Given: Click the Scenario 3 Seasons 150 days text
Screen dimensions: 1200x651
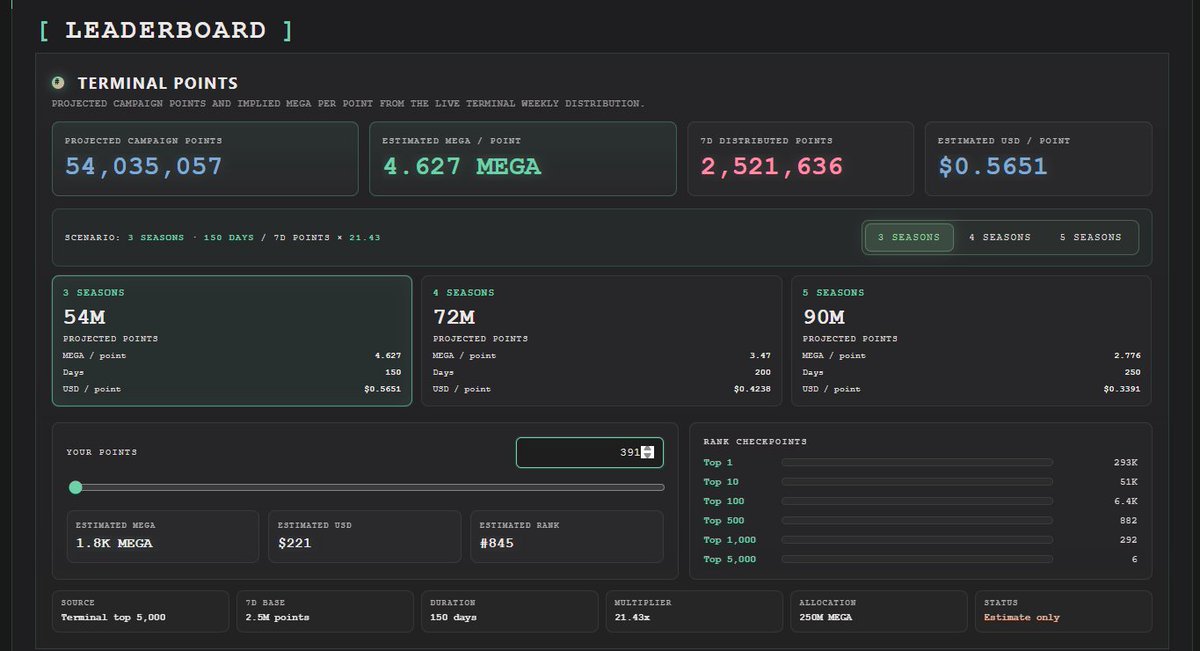Looking at the screenshot, I should [x=222, y=238].
